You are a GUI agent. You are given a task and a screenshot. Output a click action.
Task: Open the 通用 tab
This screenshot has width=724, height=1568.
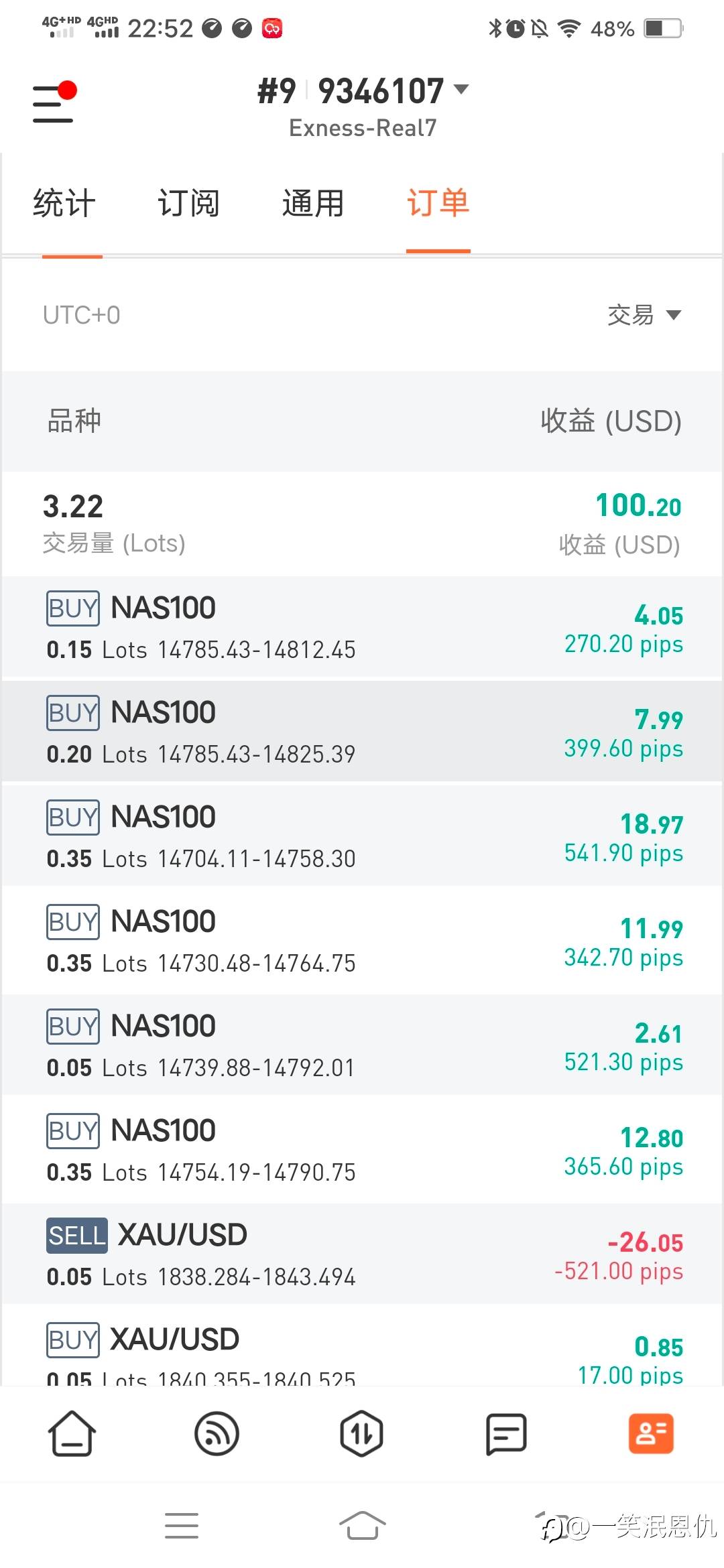tap(313, 204)
